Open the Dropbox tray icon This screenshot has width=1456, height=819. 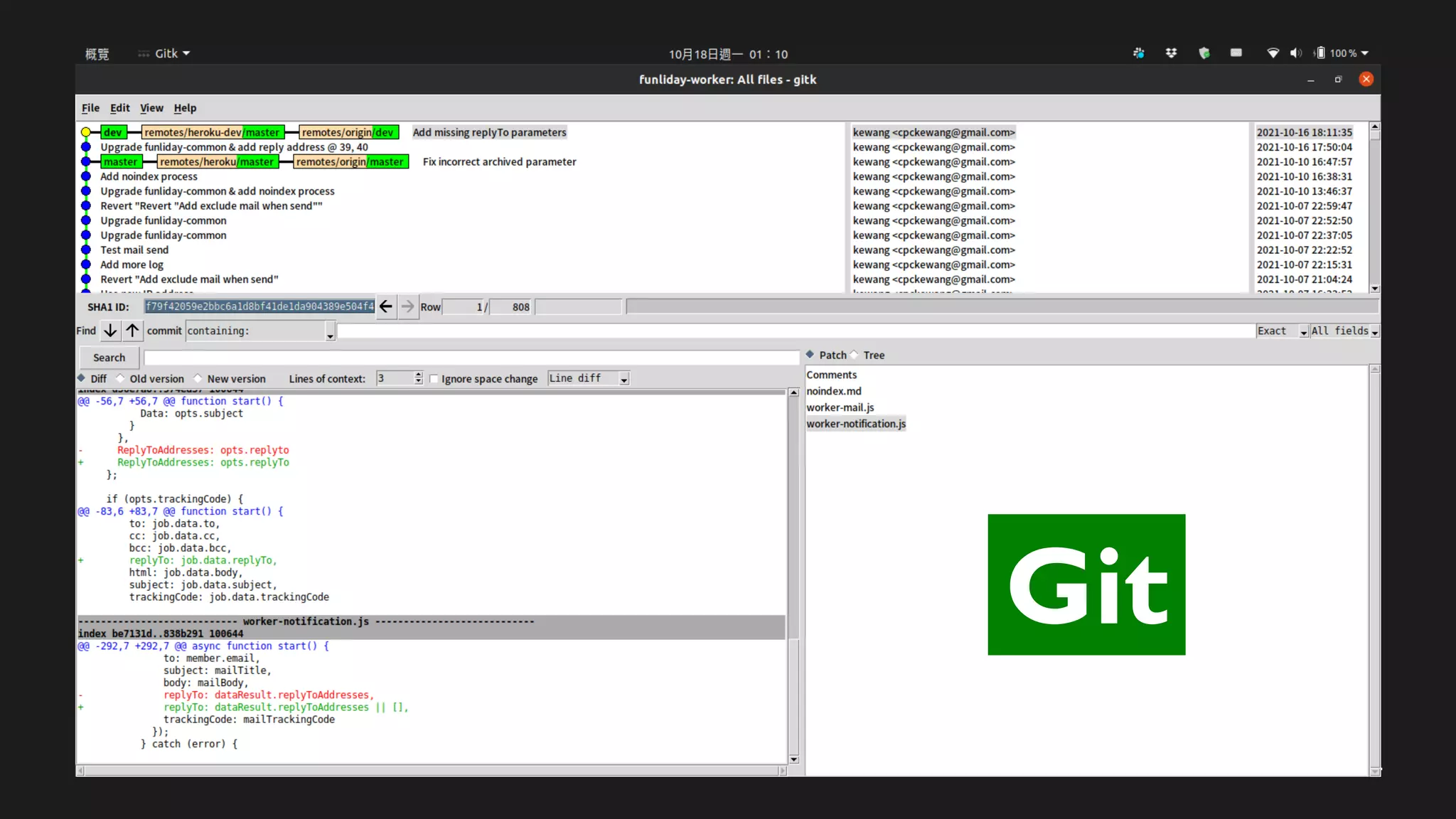tap(1171, 53)
